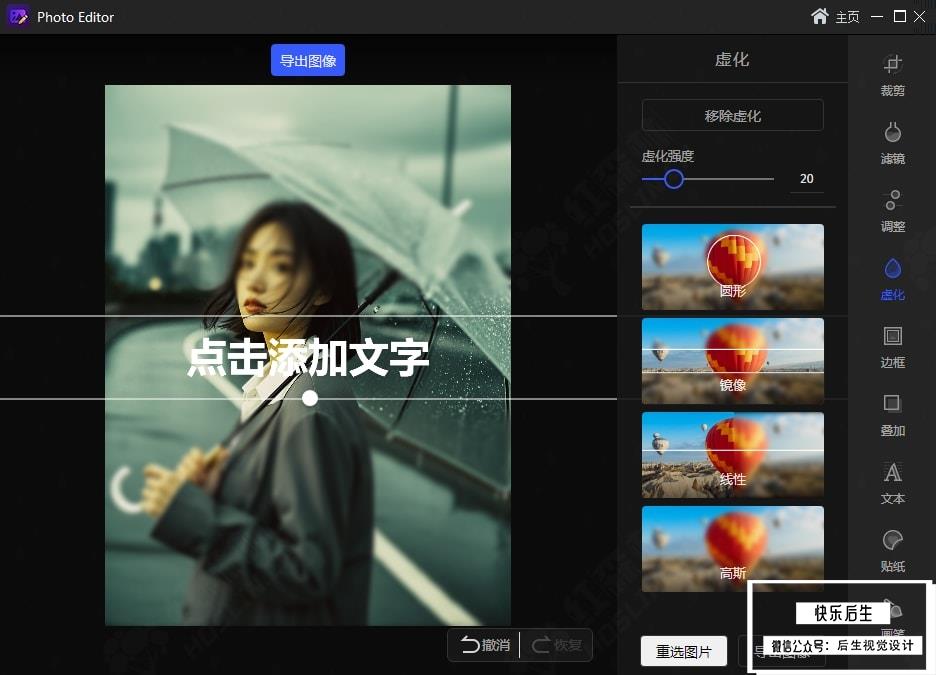Close the Photo Editor window
Screen dimensions: 936x675
coord(920,17)
